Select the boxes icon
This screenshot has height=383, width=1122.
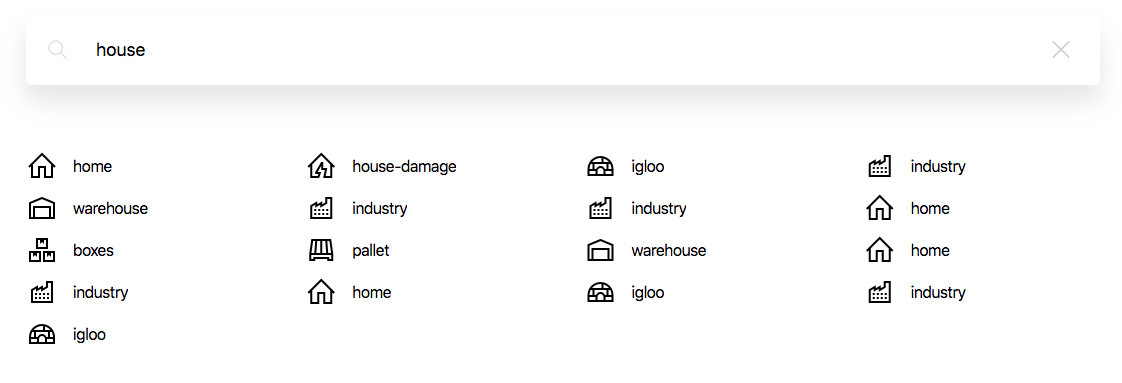[x=42, y=251]
